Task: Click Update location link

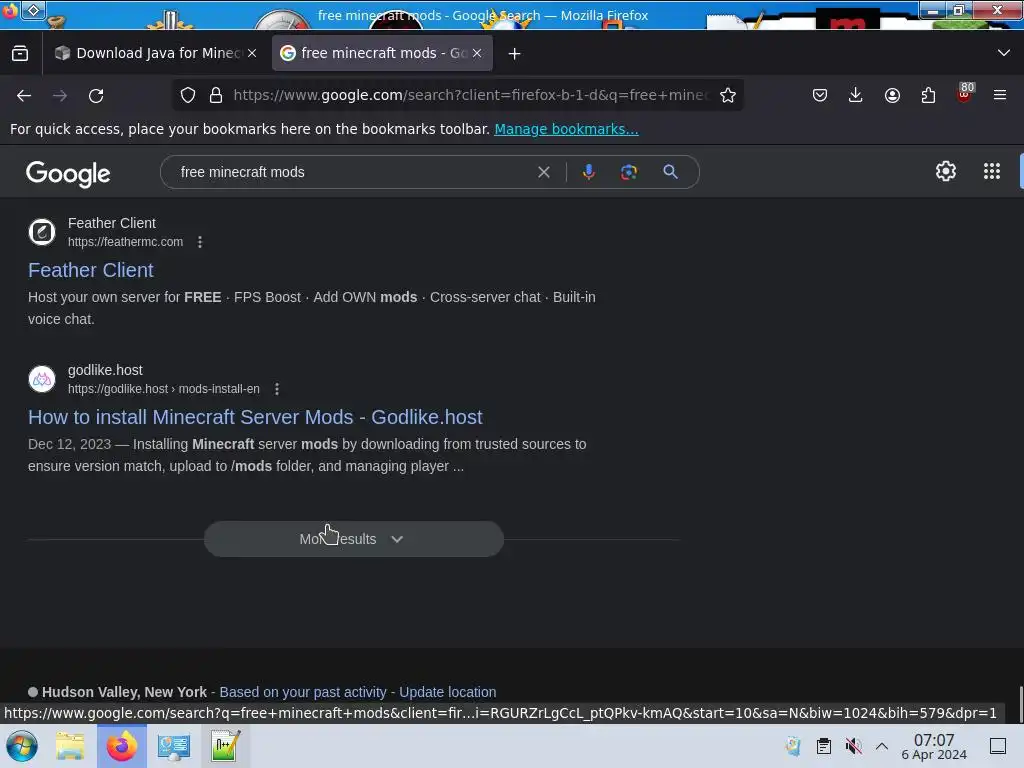Action: pyautogui.click(x=447, y=692)
